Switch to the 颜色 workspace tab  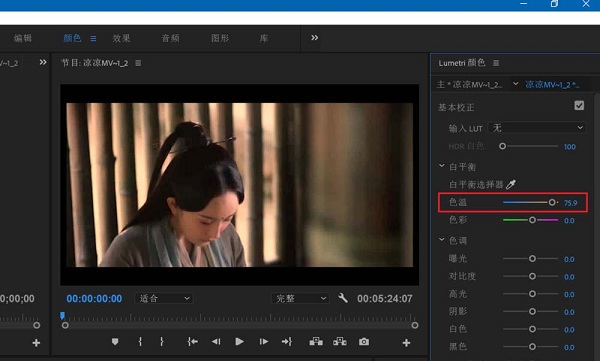tap(72, 38)
